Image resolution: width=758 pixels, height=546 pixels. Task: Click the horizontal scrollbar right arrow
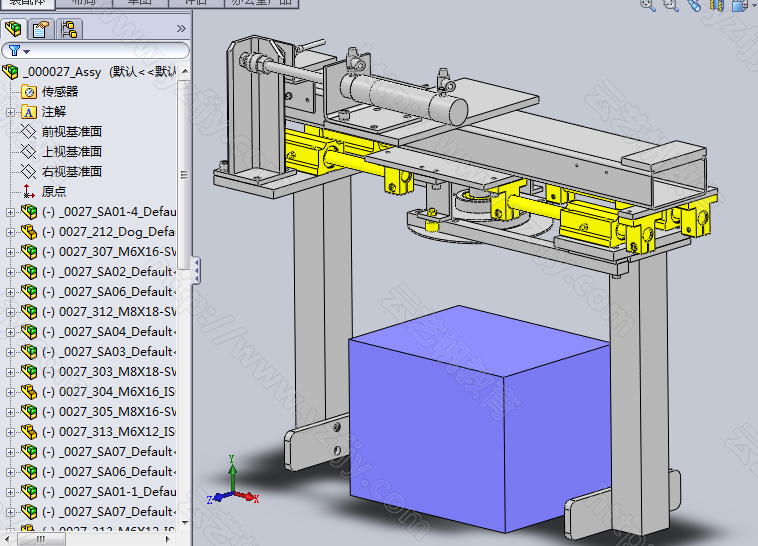click(168, 538)
